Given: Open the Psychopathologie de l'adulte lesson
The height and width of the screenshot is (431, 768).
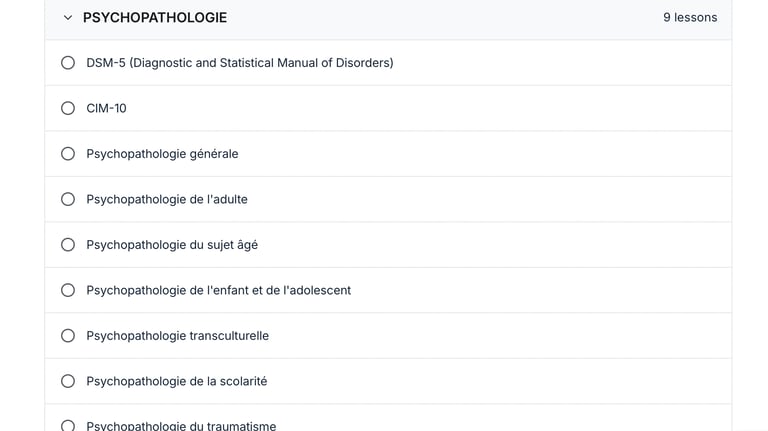Looking at the screenshot, I should click(167, 199).
